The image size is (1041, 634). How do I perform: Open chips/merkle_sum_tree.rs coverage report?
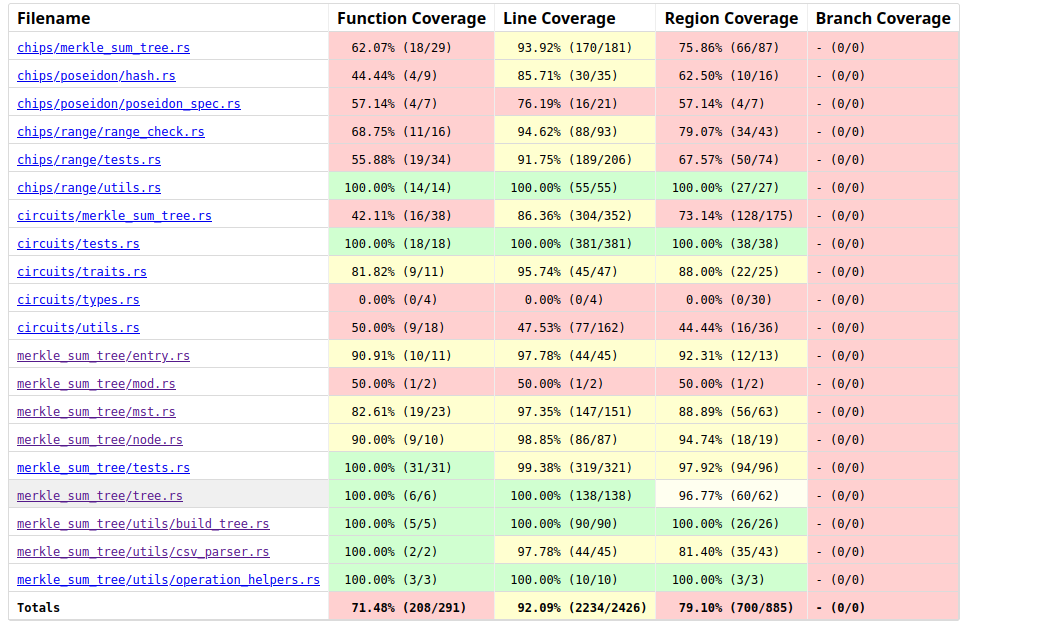click(x=103, y=48)
